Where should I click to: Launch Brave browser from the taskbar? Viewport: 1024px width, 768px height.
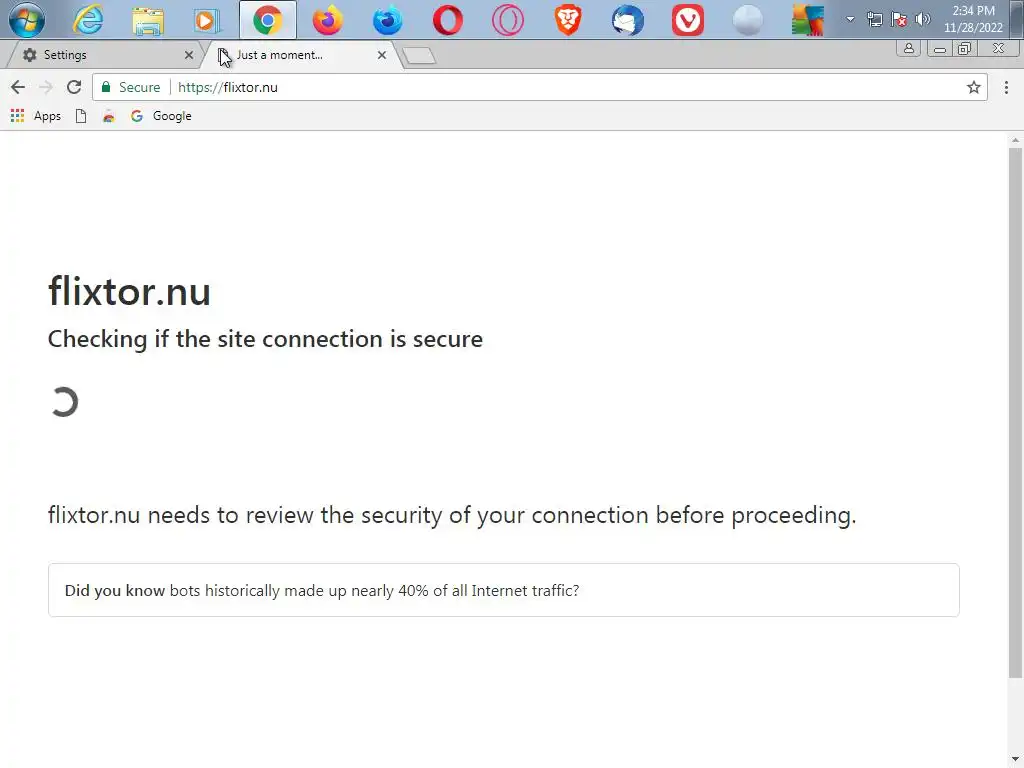(568, 20)
